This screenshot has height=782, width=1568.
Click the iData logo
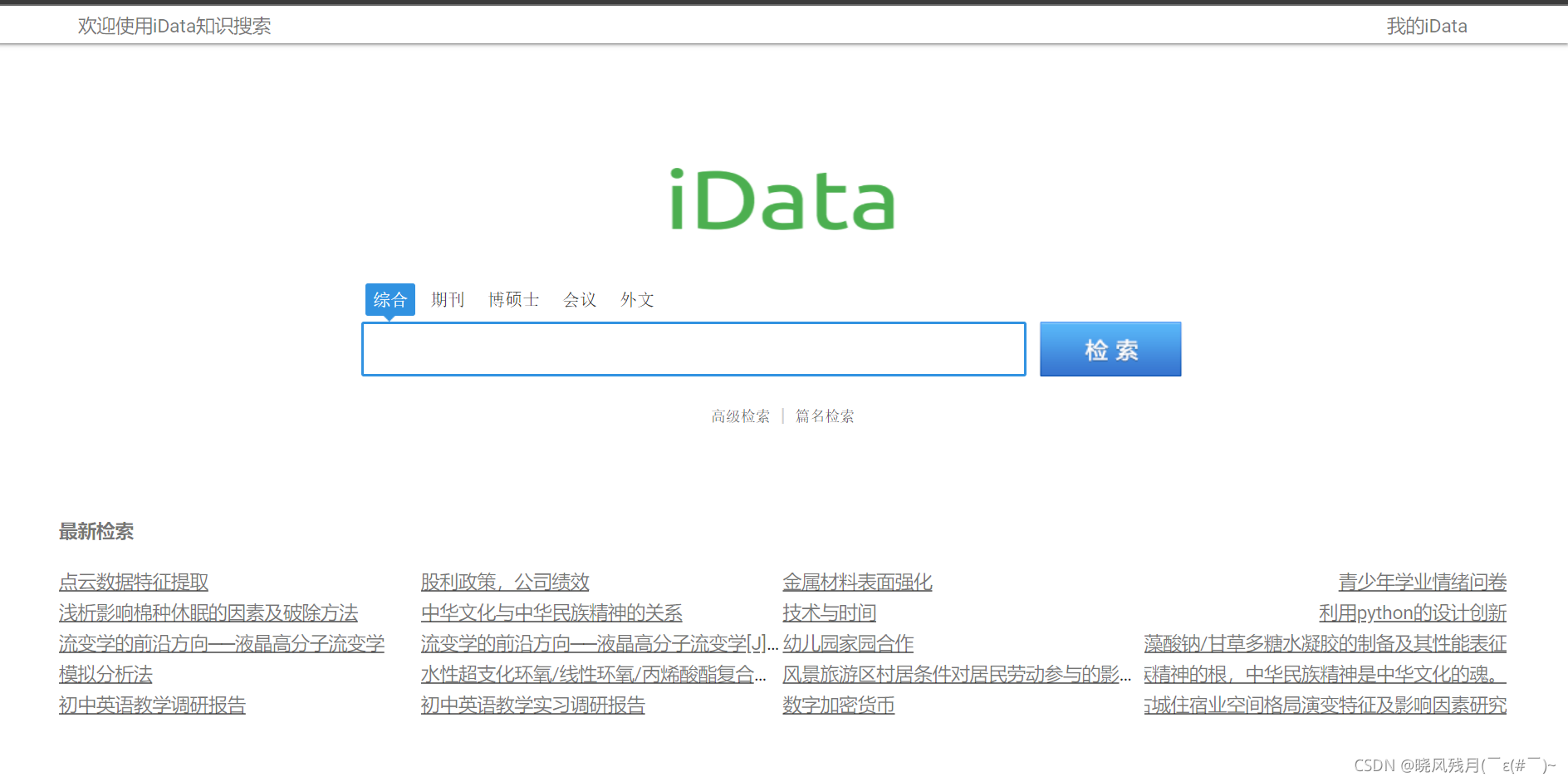pyautogui.click(x=782, y=199)
